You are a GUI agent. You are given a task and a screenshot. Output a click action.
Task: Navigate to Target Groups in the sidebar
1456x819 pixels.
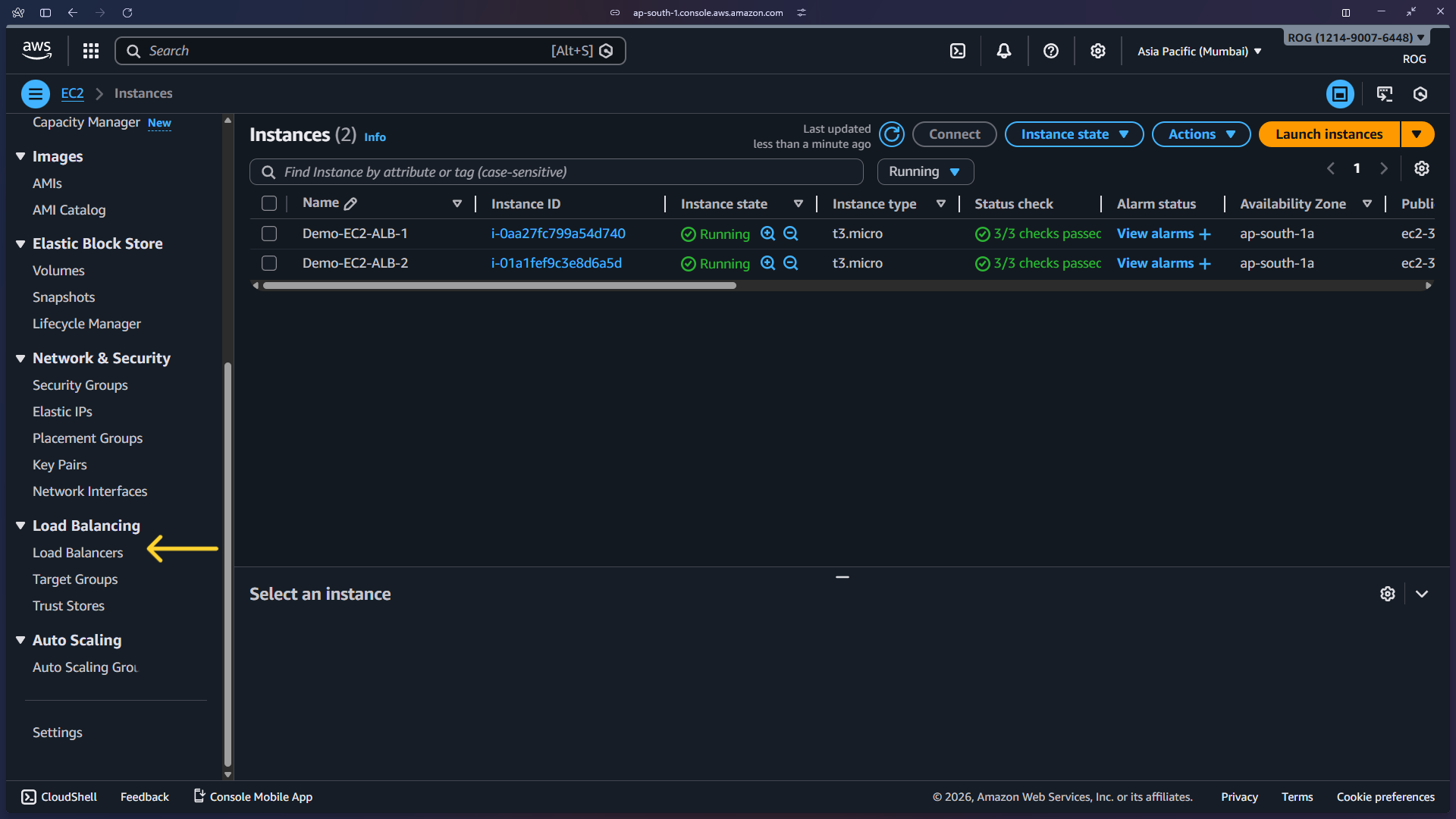[x=75, y=579]
